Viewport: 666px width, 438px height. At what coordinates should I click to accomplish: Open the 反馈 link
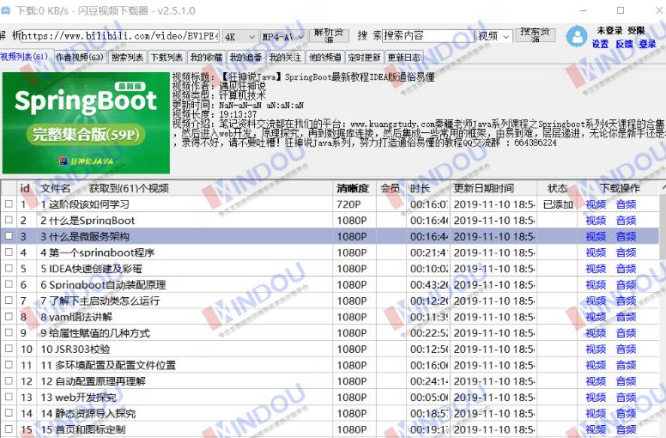pos(624,44)
